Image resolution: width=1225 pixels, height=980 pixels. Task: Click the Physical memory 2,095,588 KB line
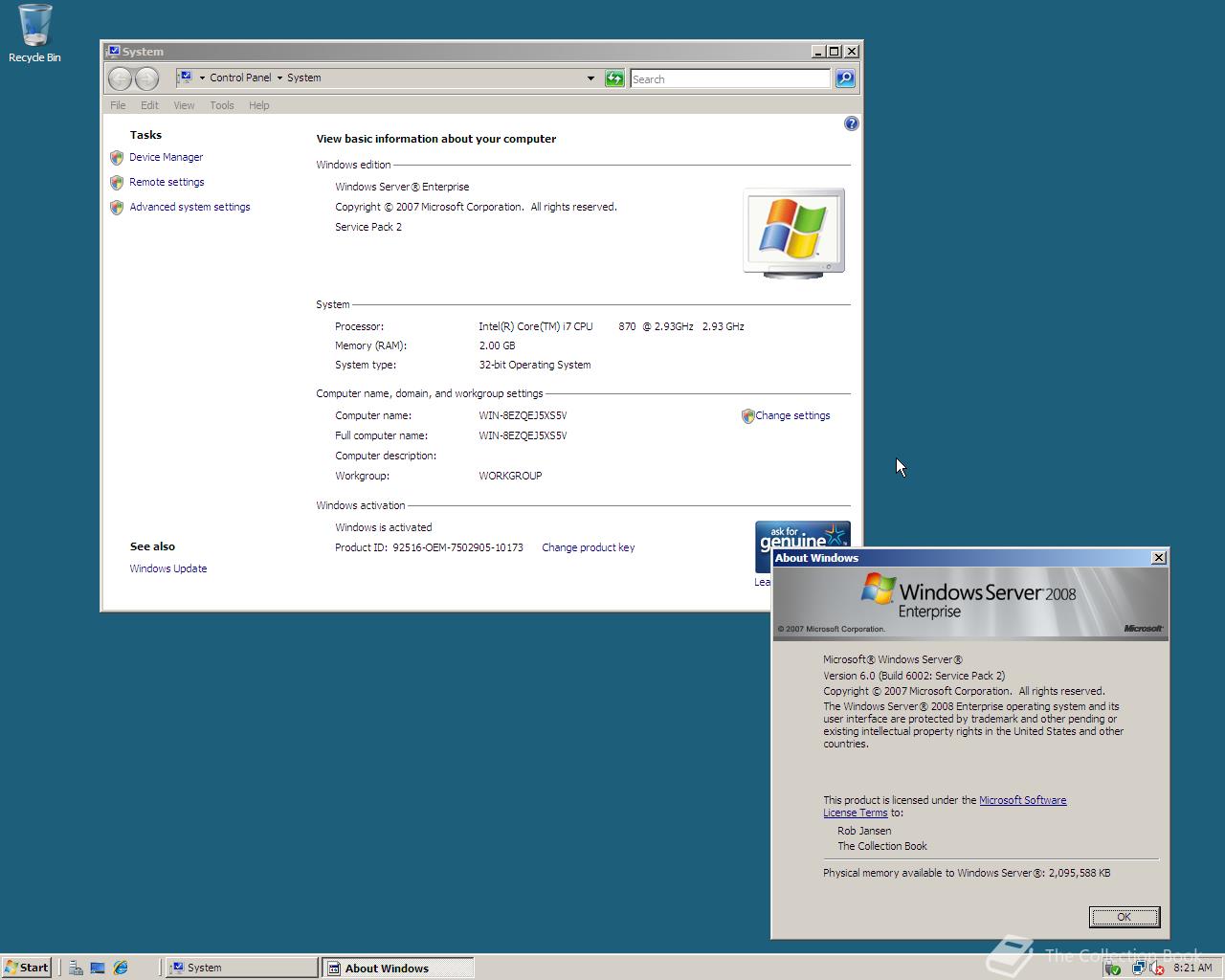pyautogui.click(x=967, y=873)
